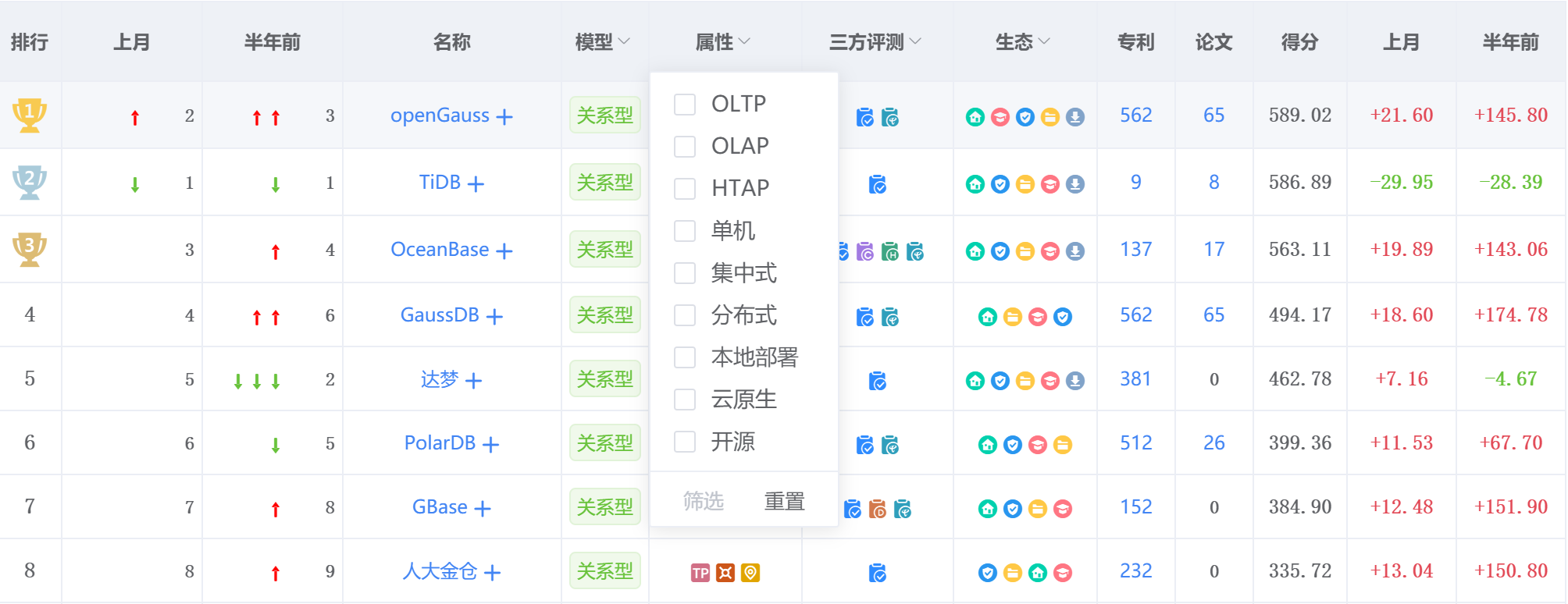Viewport: 1568px width, 604px height.
Task: Click teal clipboard icon in openGauss row
Action: tap(890, 117)
